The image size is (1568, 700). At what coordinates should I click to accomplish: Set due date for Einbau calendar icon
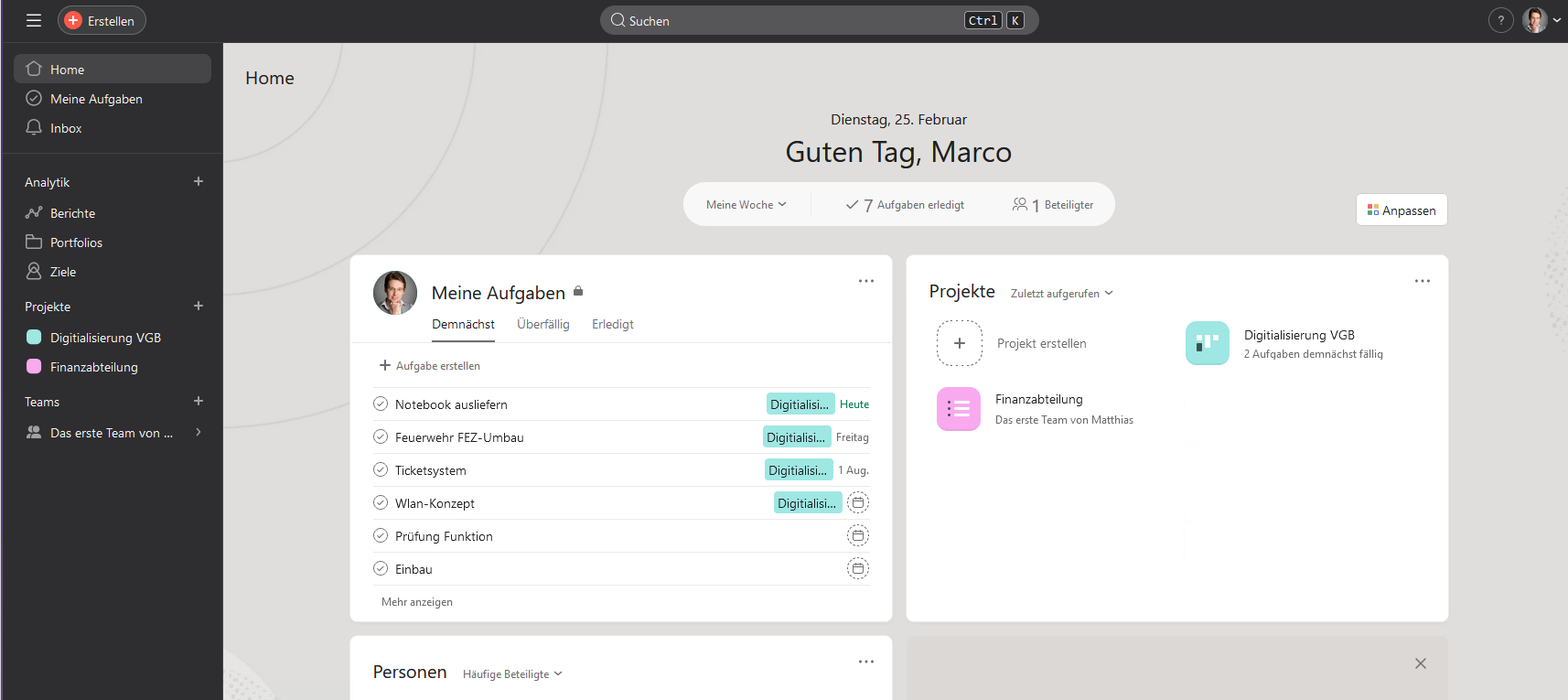point(858,568)
